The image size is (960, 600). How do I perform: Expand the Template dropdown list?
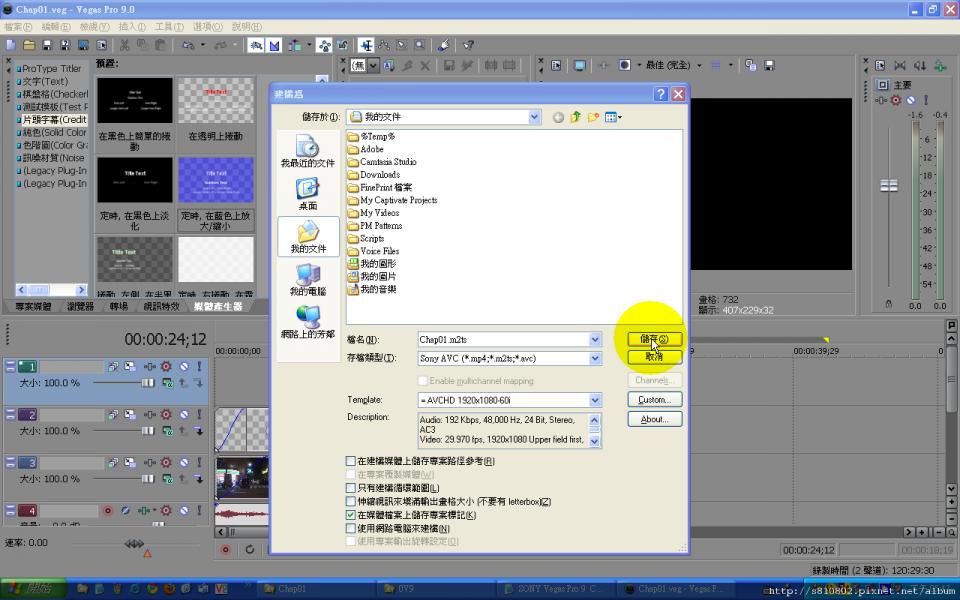[x=595, y=400]
